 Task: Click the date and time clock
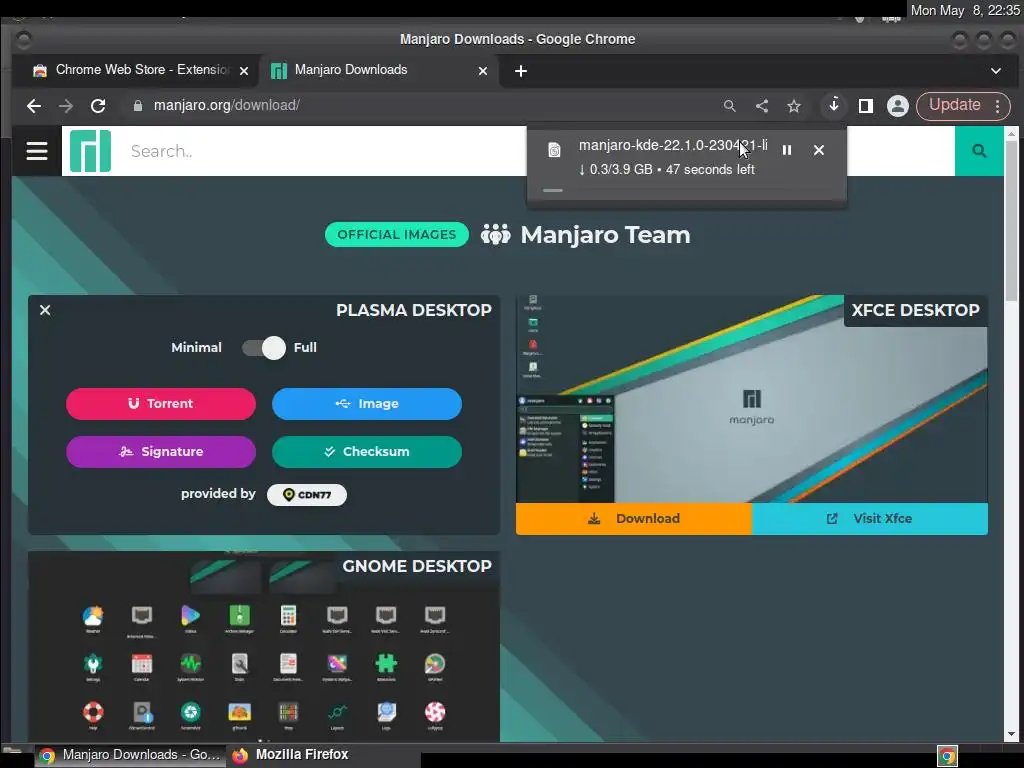pos(965,10)
